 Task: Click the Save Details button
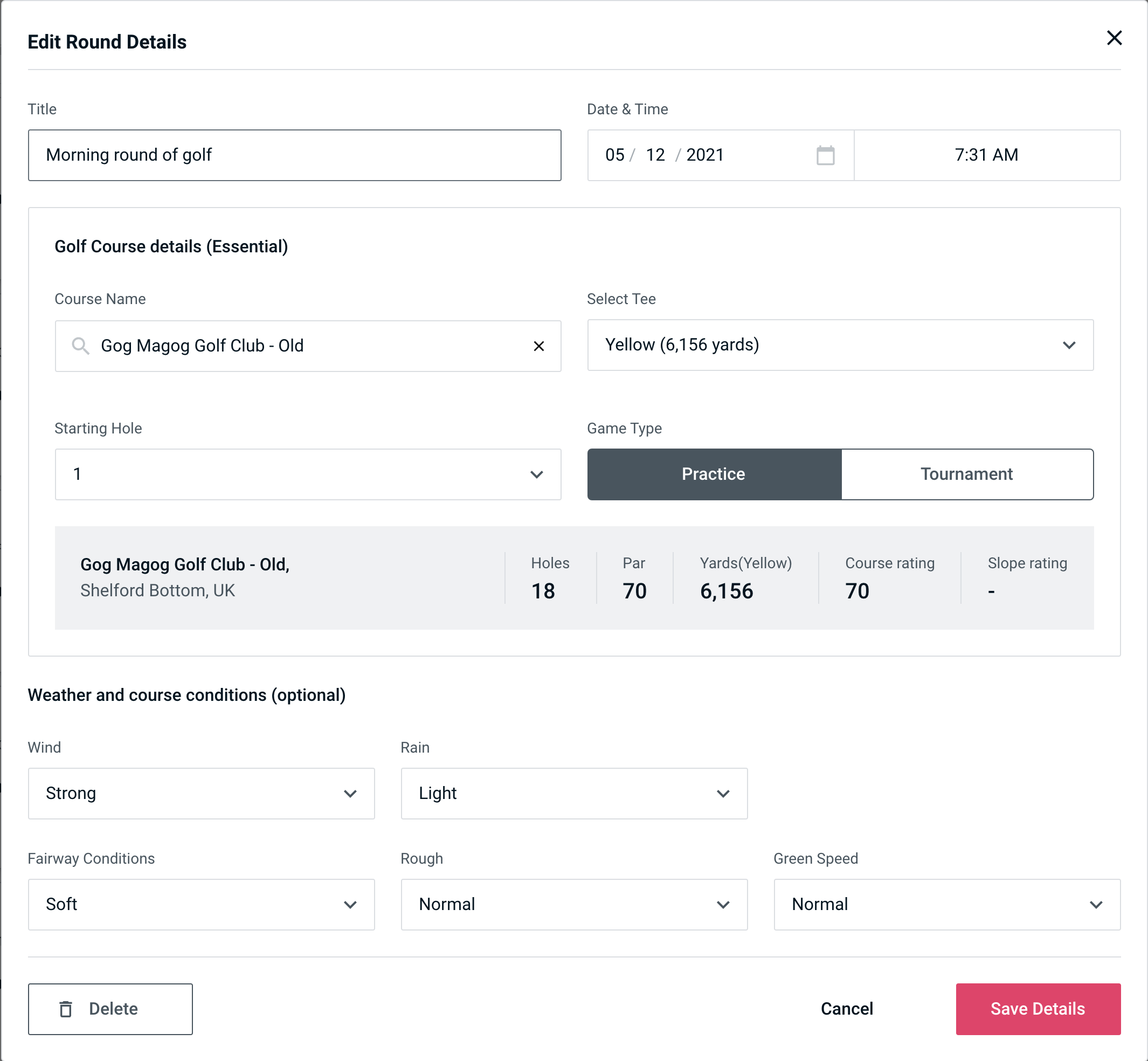(x=1037, y=1008)
